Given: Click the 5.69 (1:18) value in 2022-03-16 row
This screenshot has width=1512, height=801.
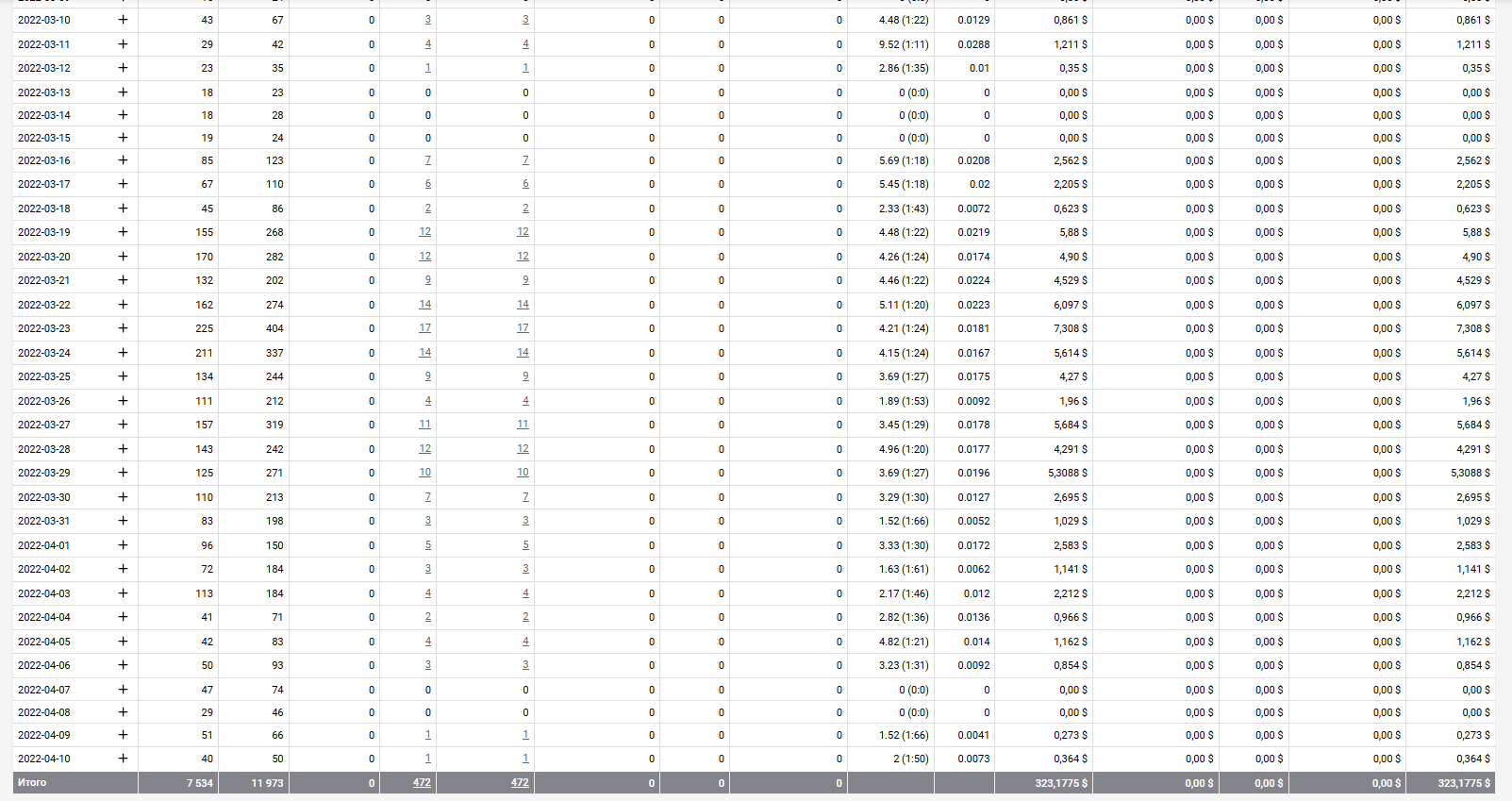Looking at the screenshot, I should coord(904,160).
